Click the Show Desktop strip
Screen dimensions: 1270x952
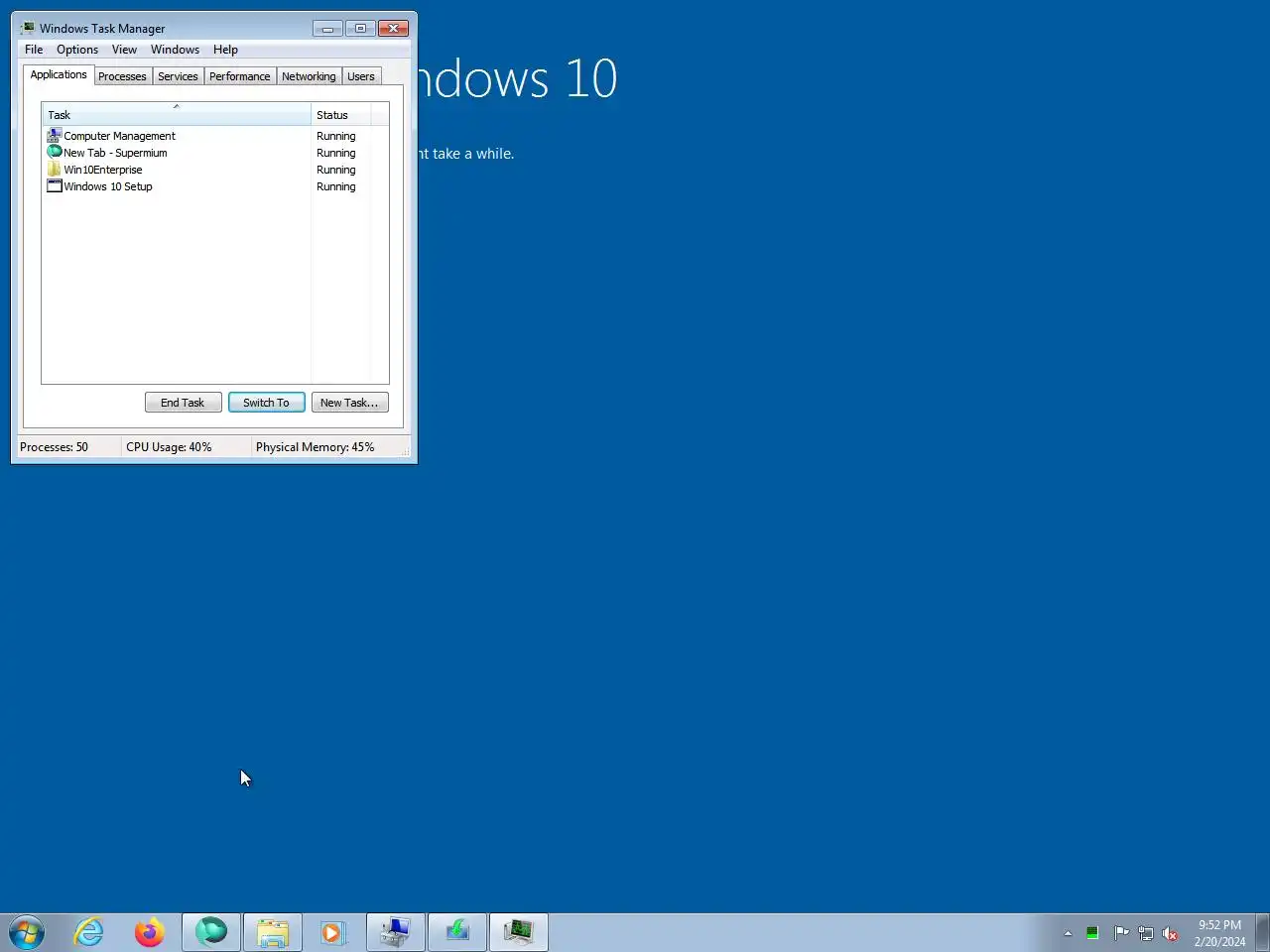tap(1262, 932)
